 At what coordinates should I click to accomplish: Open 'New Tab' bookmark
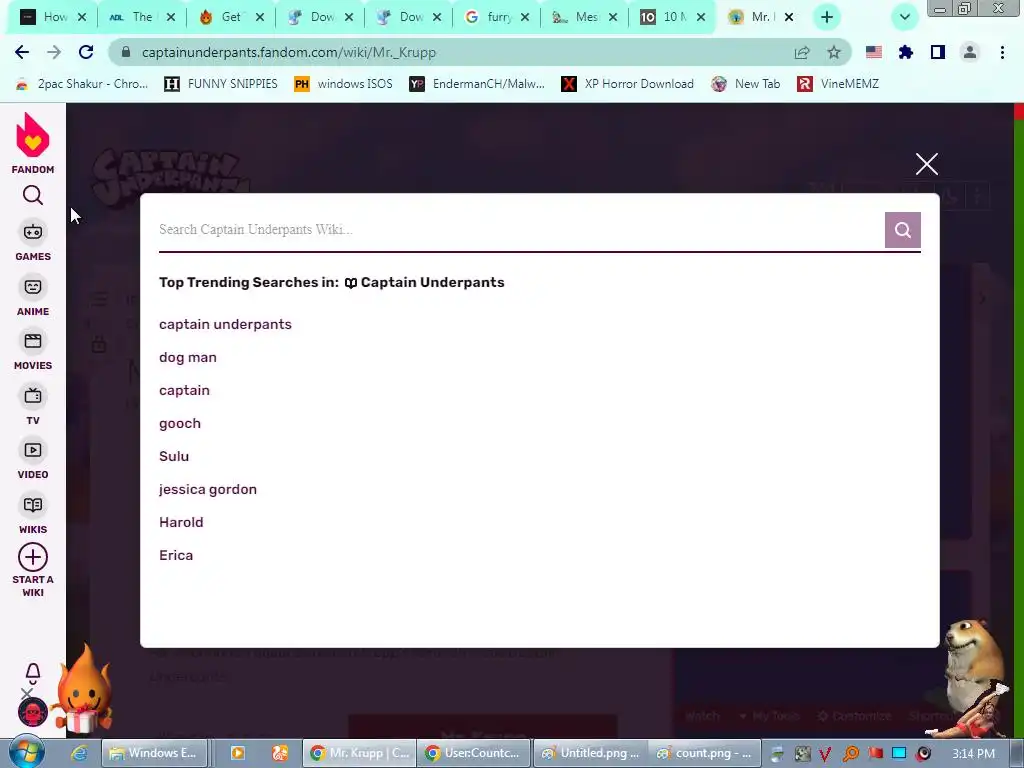pos(746,84)
